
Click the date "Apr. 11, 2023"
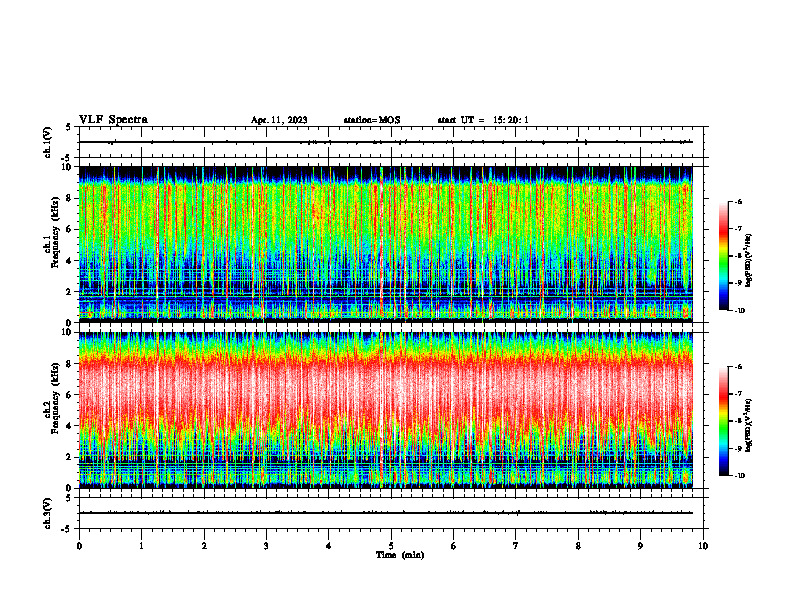pos(279,120)
